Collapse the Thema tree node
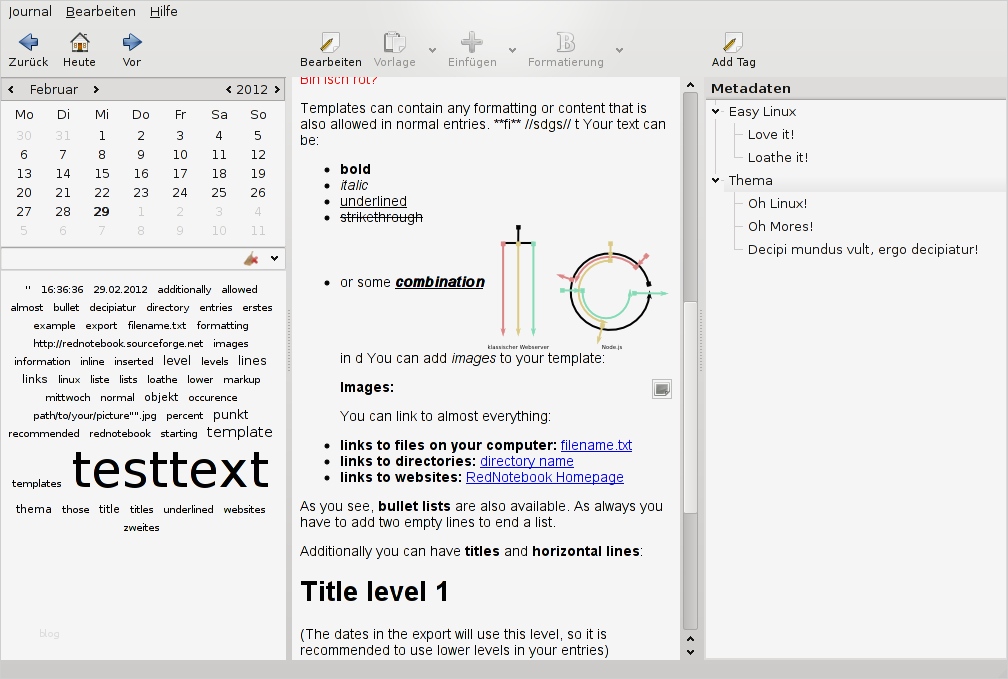 click(x=716, y=181)
